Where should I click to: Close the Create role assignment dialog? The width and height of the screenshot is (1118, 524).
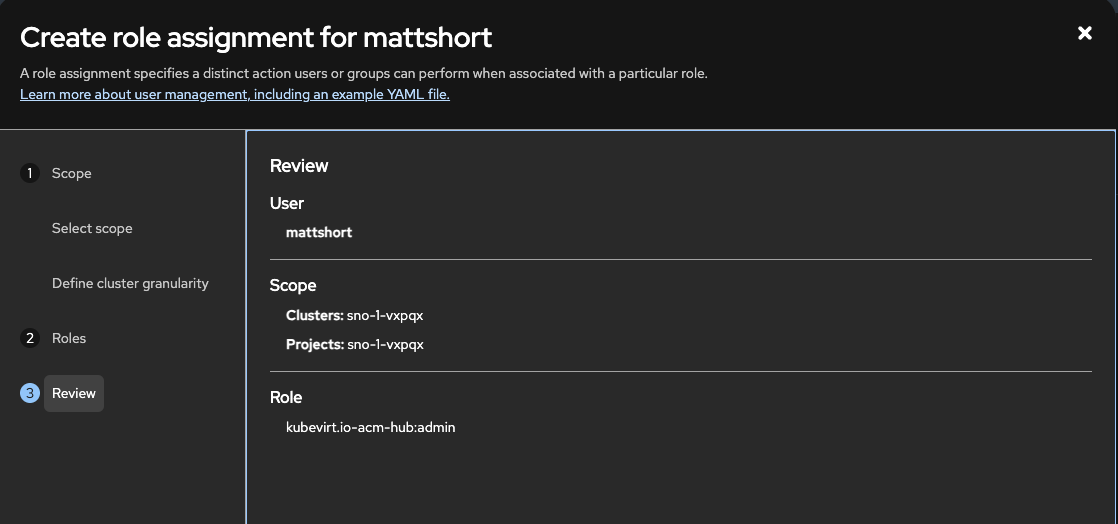click(1084, 33)
